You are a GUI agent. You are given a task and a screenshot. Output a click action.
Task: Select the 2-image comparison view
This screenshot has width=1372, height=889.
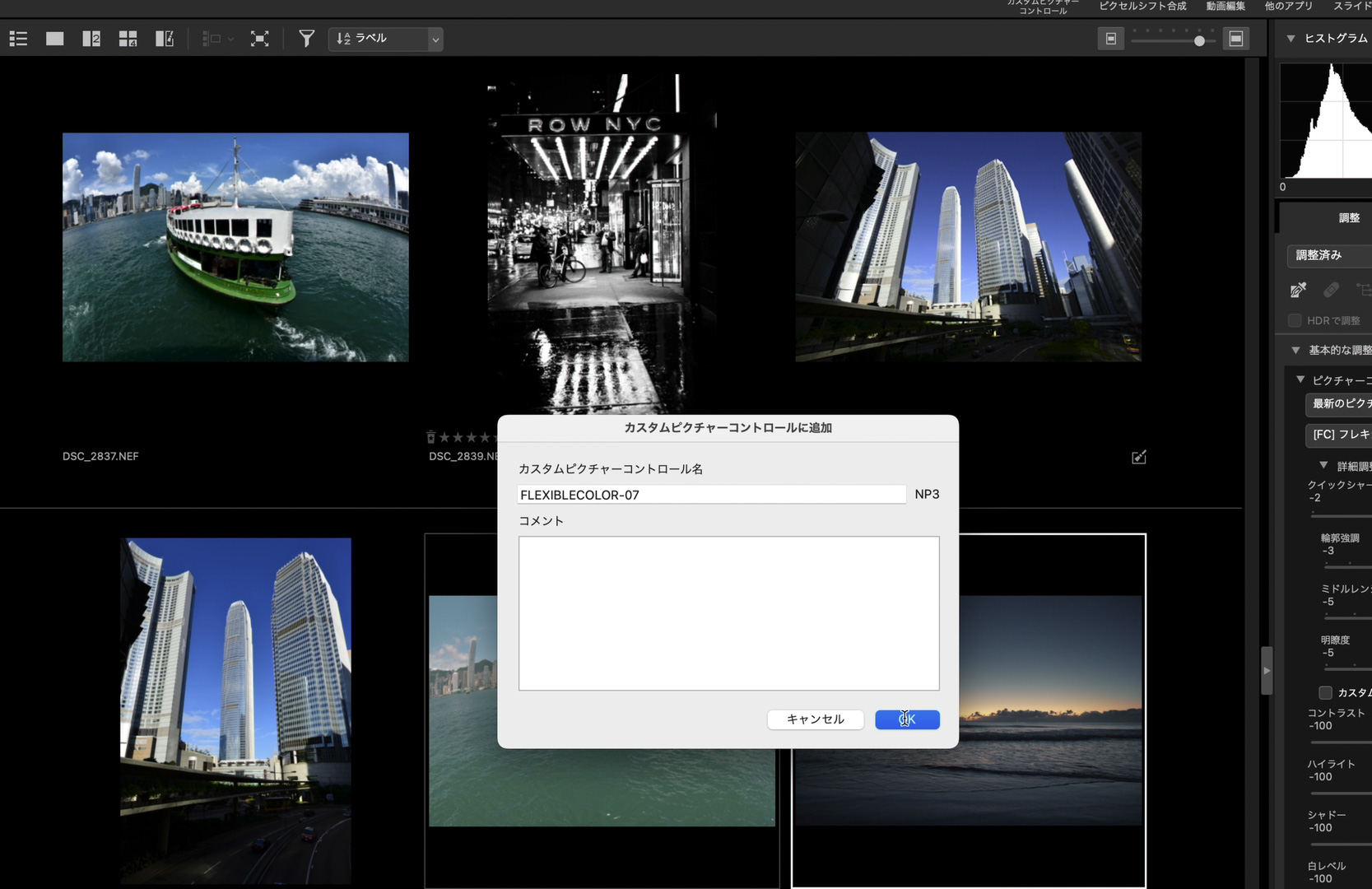(x=91, y=39)
